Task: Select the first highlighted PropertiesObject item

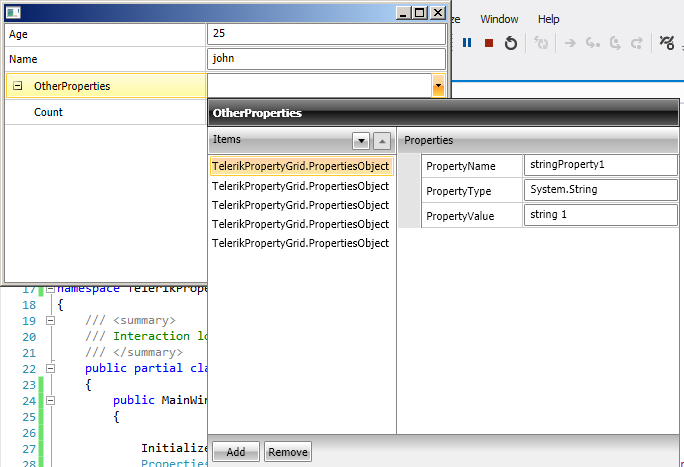Action: [x=301, y=166]
